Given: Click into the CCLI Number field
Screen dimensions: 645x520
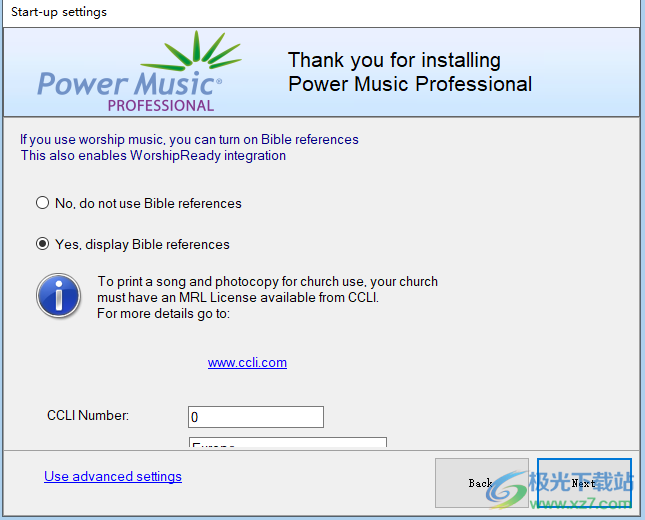Looking at the screenshot, I should coord(256,417).
